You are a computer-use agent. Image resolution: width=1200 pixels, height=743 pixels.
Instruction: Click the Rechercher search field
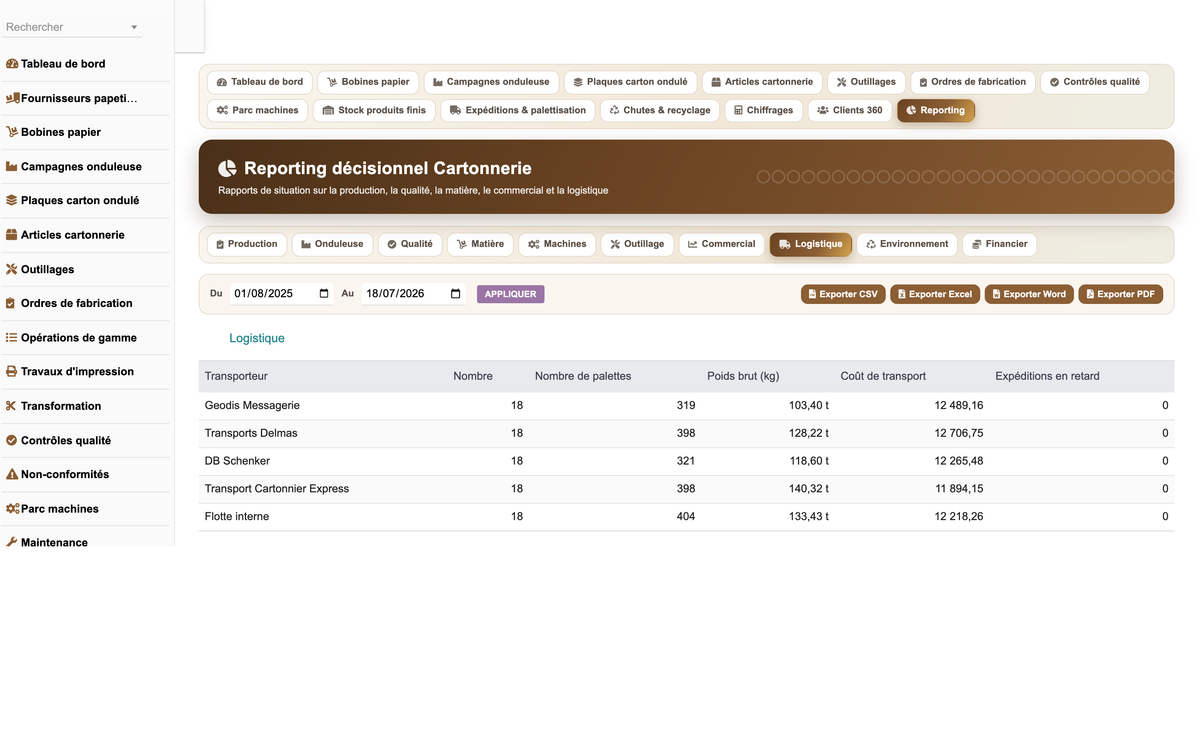(x=72, y=27)
